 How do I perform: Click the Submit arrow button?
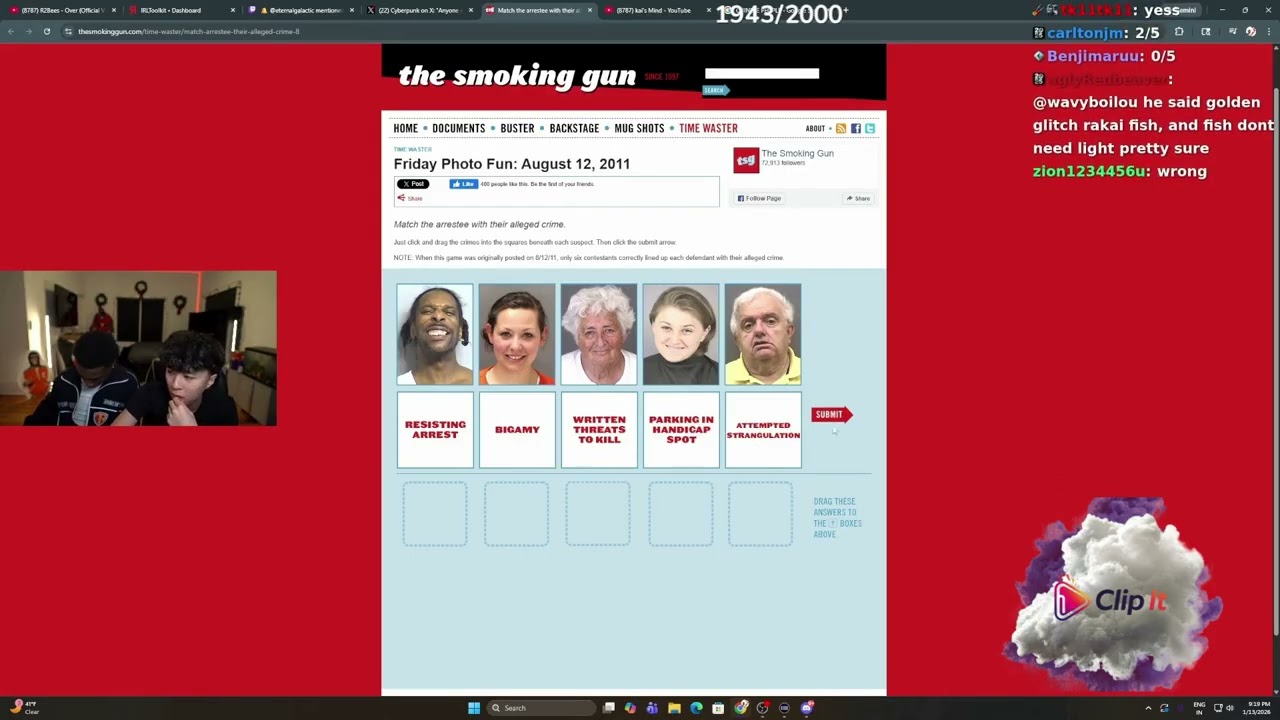[x=831, y=414]
